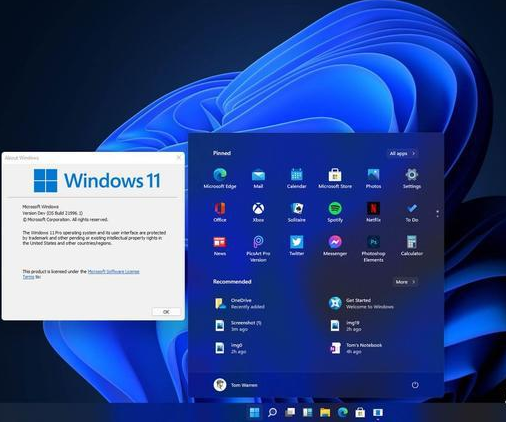Expand the All apps list
The height and width of the screenshot is (427, 506).
tap(402, 153)
